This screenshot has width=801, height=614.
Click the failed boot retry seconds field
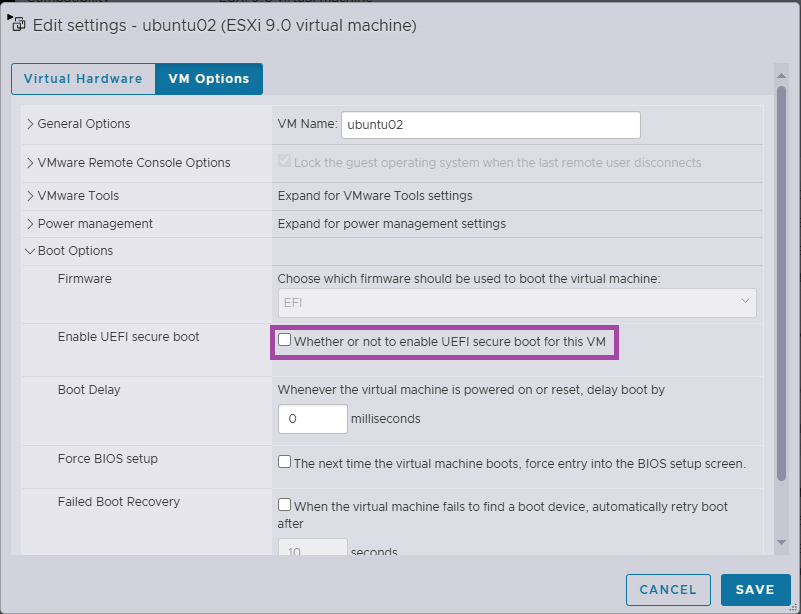pyautogui.click(x=312, y=549)
